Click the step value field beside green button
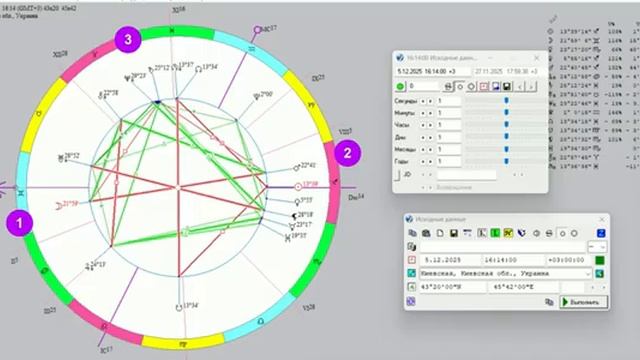This screenshot has height=360, width=640. tap(424, 86)
